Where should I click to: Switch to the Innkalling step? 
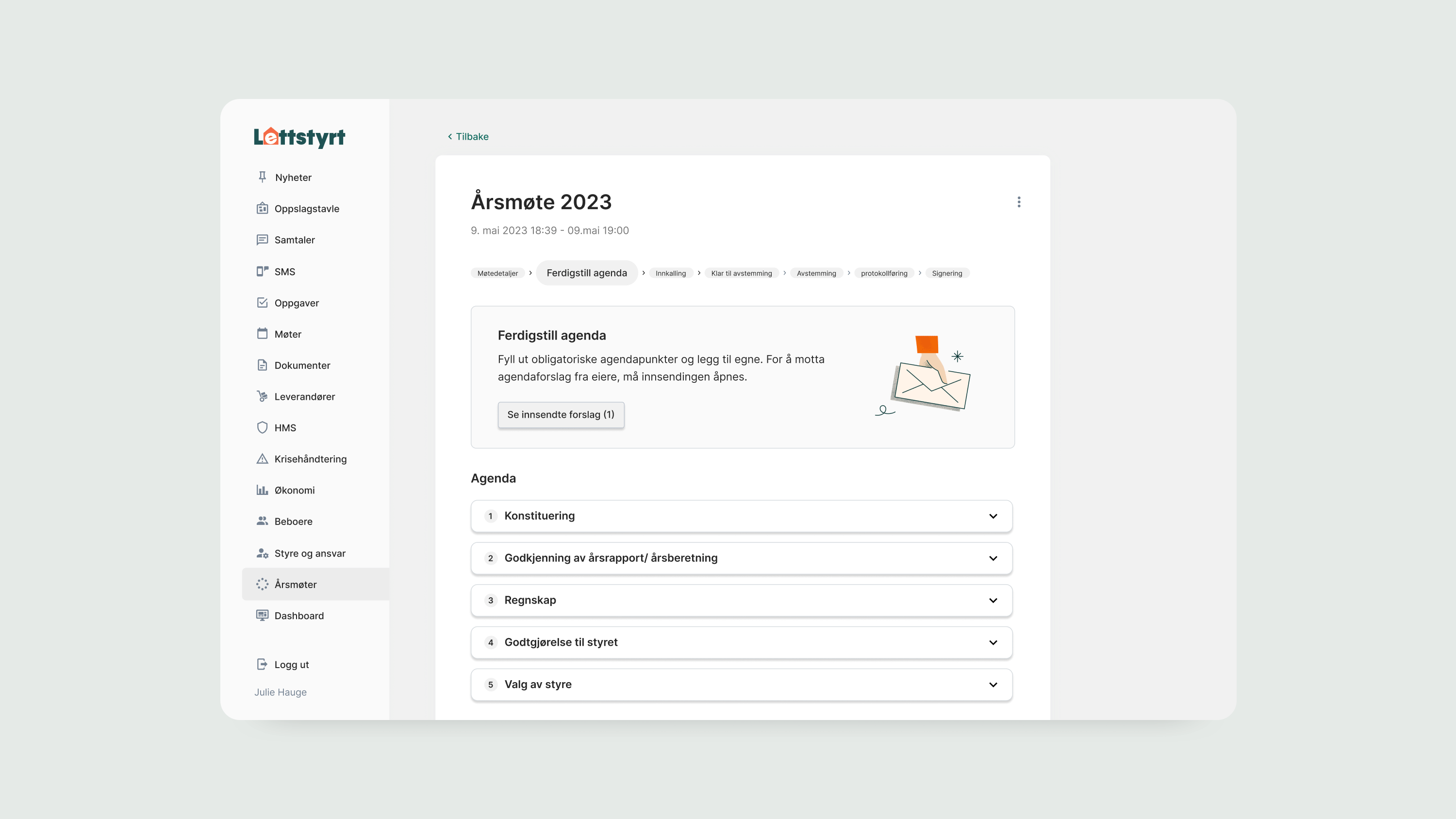670,273
